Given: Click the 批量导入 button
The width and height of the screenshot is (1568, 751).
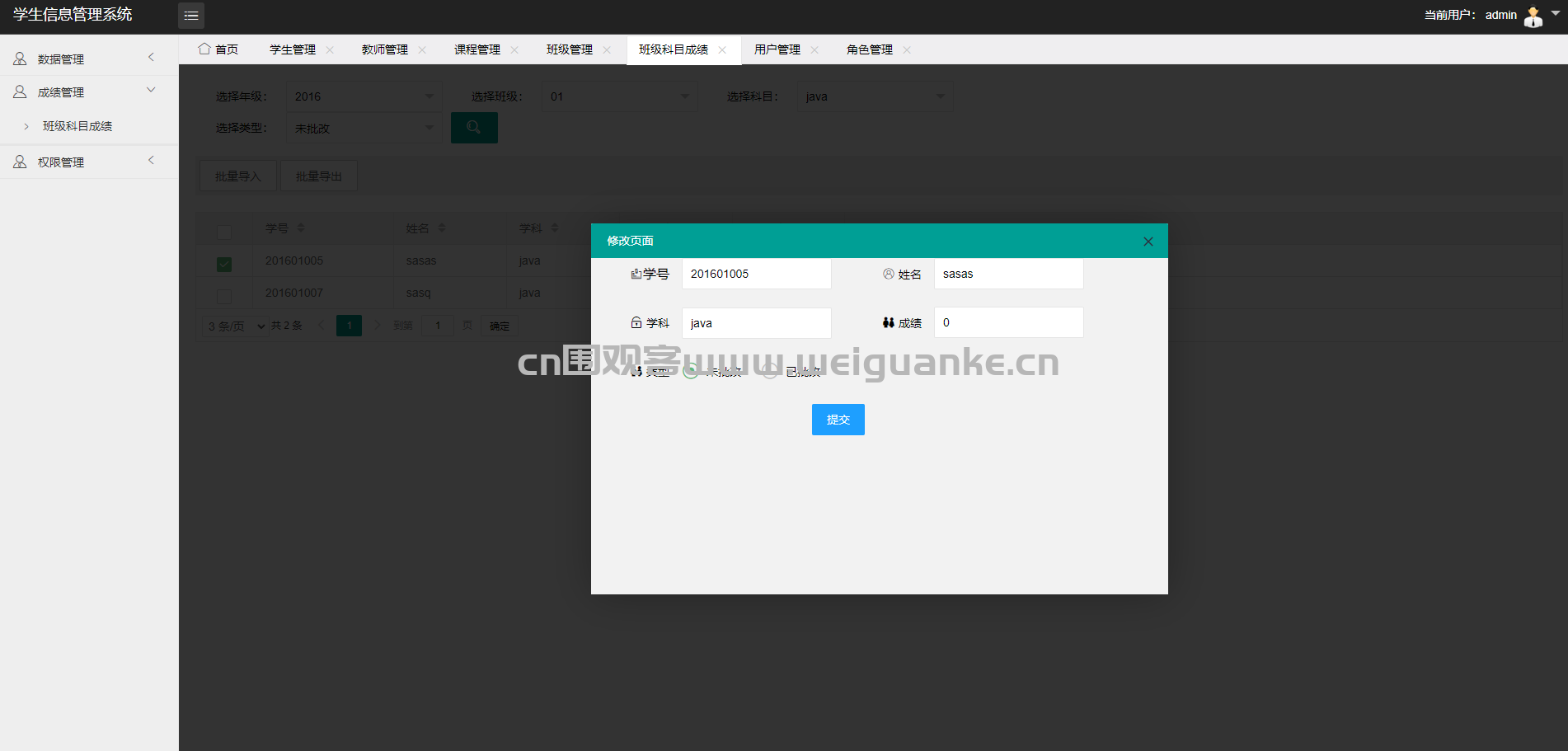Looking at the screenshot, I should click(x=238, y=176).
